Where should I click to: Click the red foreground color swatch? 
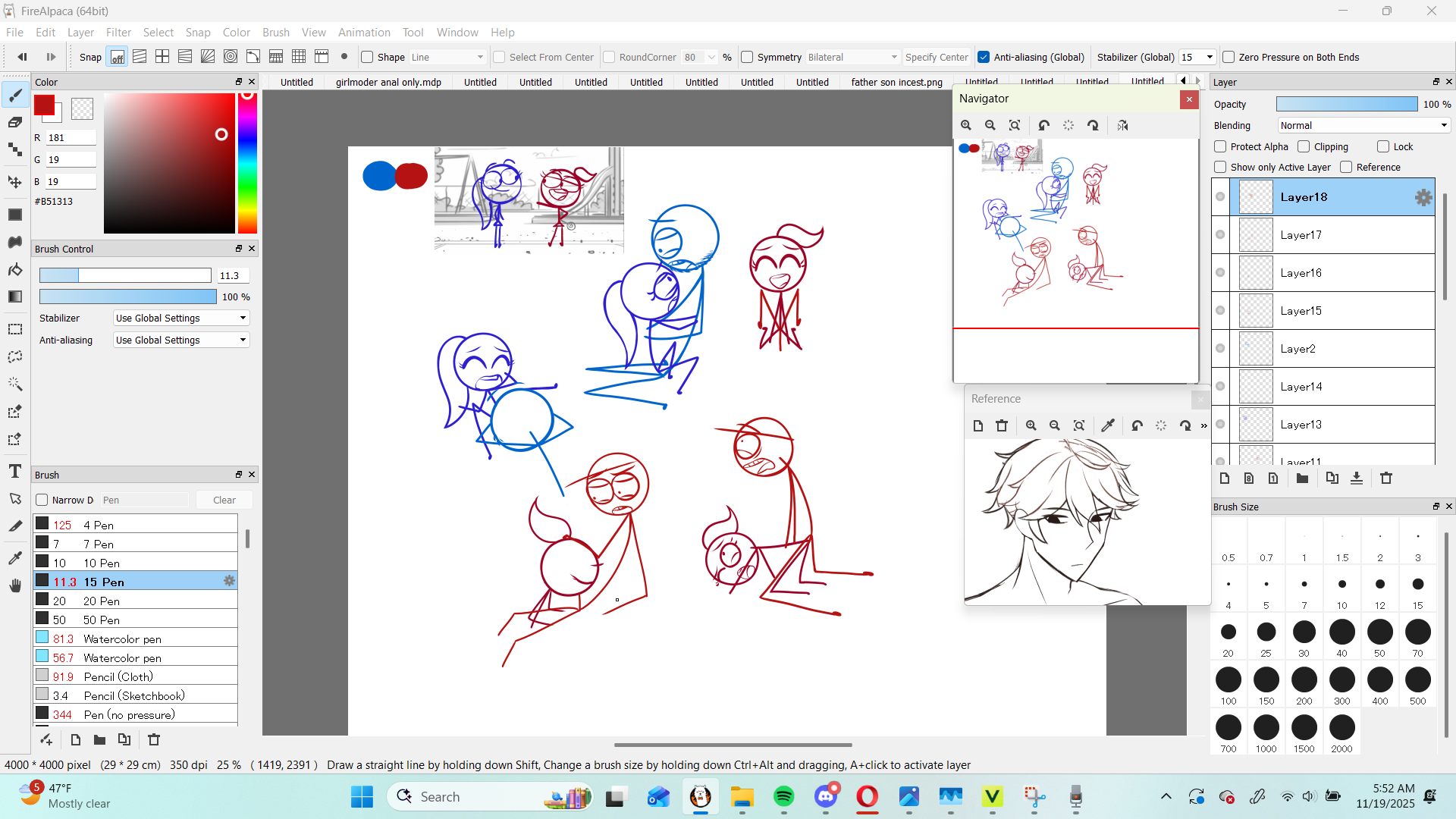click(x=45, y=105)
